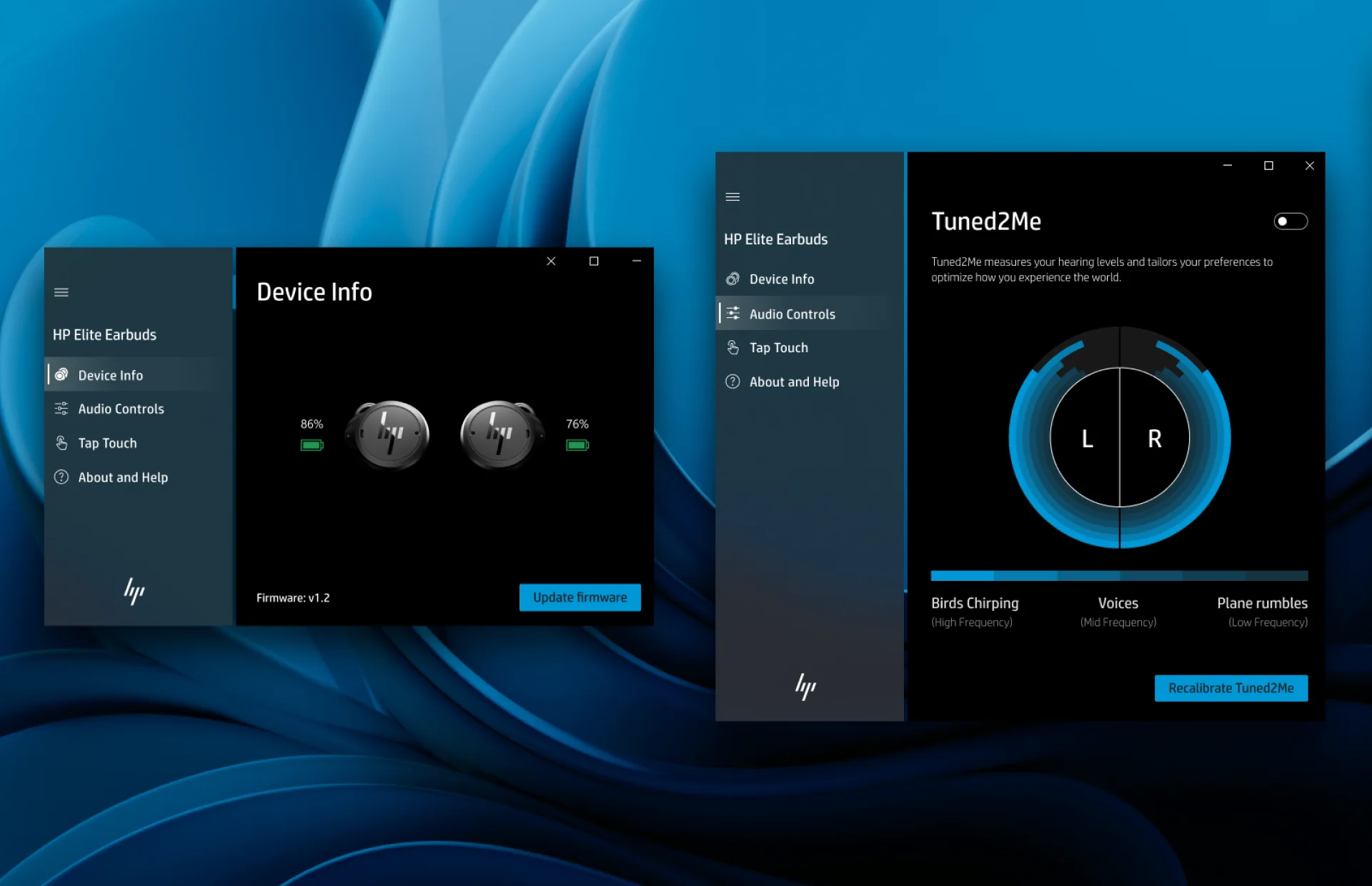The height and width of the screenshot is (886, 1372).
Task: Click the 76% battery icon
Action: pyautogui.click(x=577, y=445)
